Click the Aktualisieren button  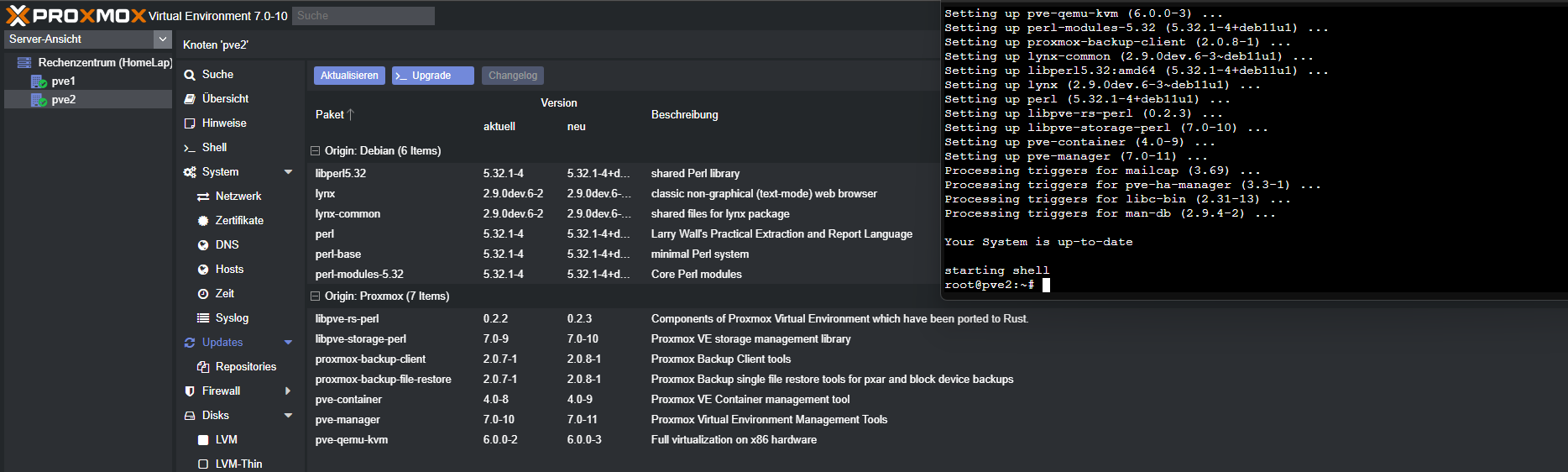(x=349, y=76)
